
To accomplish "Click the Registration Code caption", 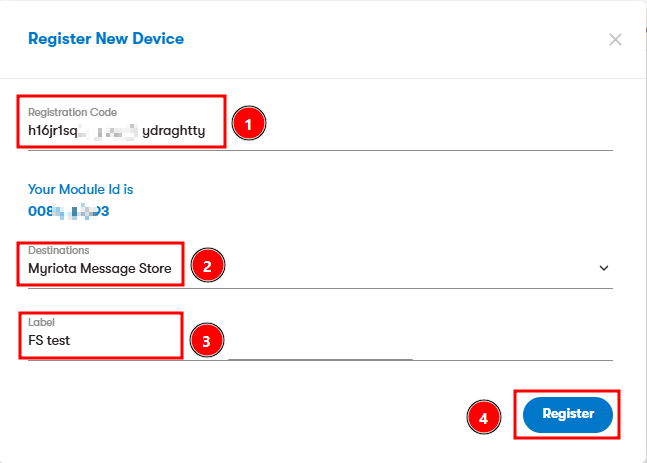I will click(73, 112).
